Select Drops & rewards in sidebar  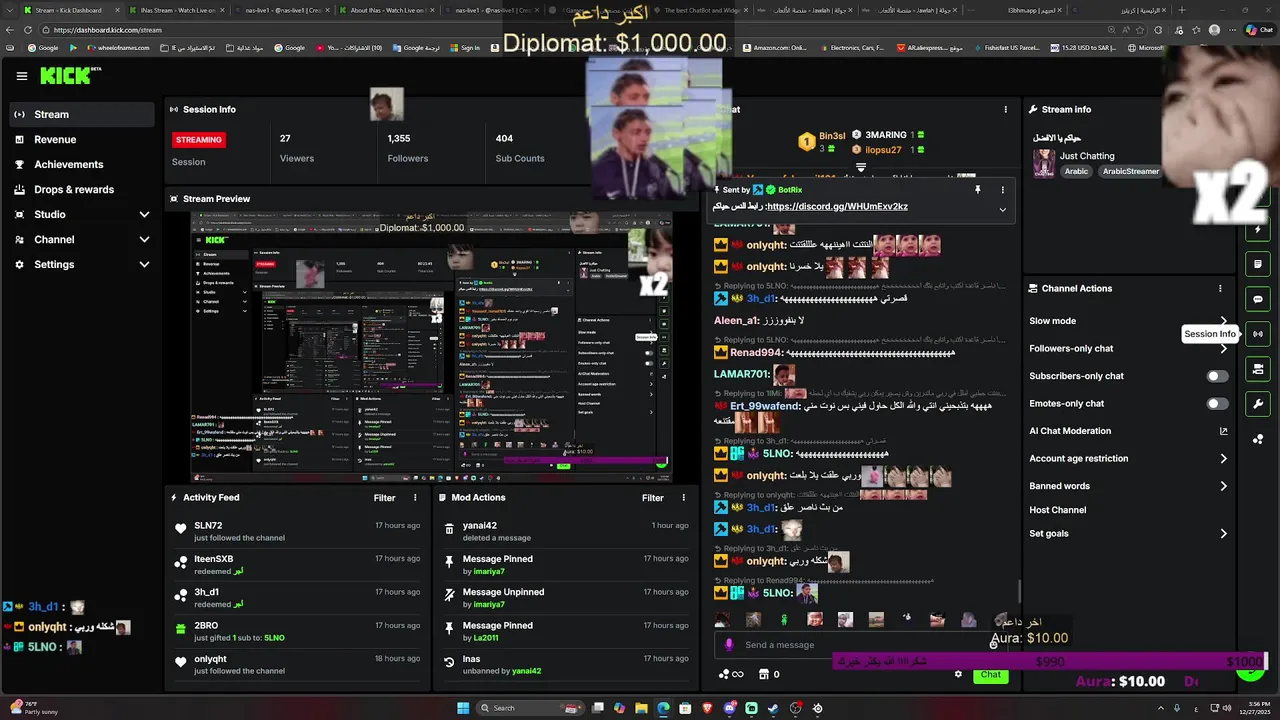point(82,189)
